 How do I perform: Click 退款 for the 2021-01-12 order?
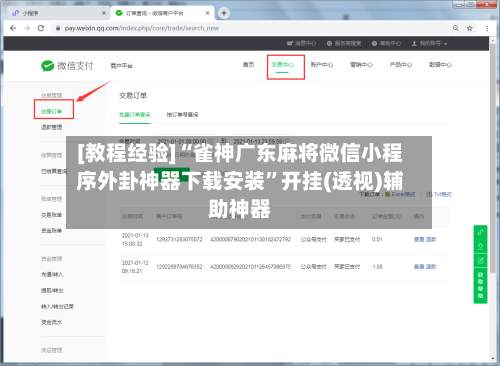tap(431, 267)
